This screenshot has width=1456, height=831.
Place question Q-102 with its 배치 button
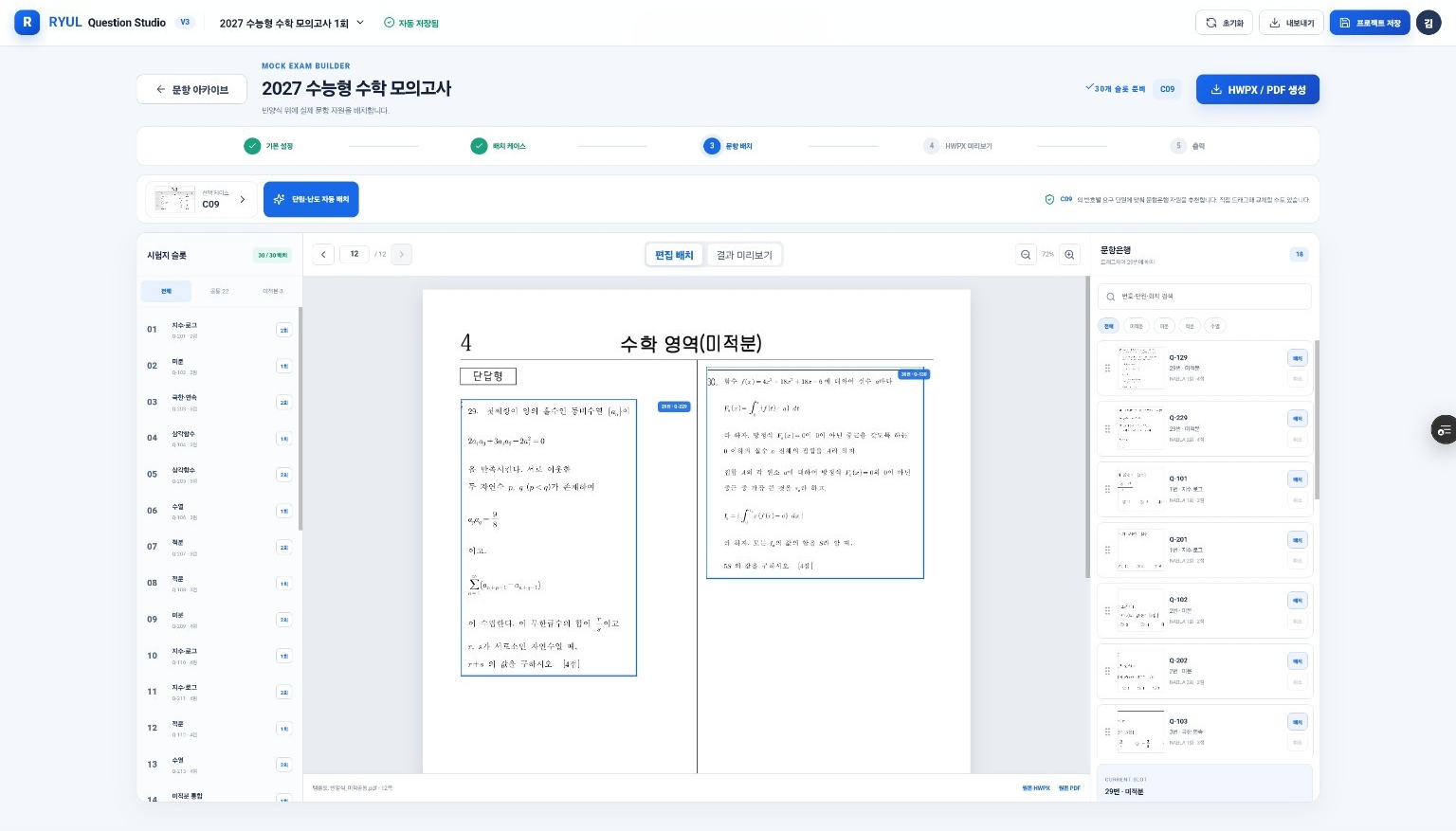pos(1298,601)
